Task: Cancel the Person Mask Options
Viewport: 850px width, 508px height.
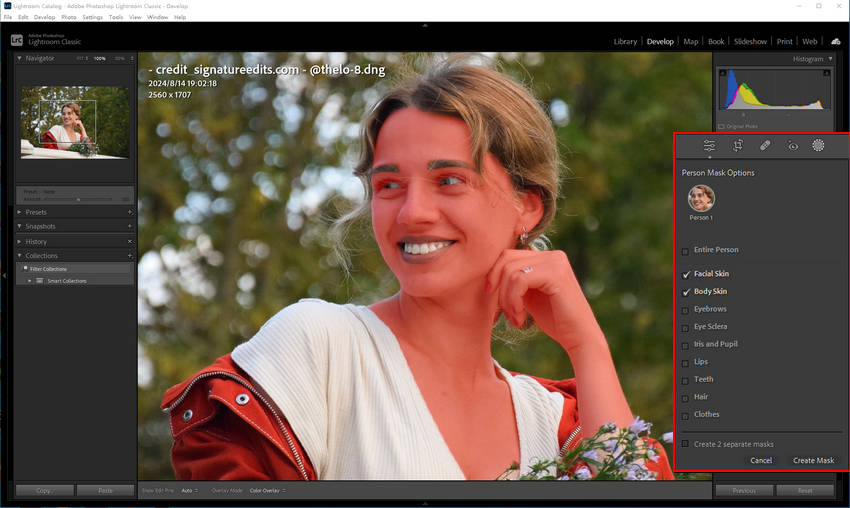Action: pyautogui.click(x=761, y=460)
